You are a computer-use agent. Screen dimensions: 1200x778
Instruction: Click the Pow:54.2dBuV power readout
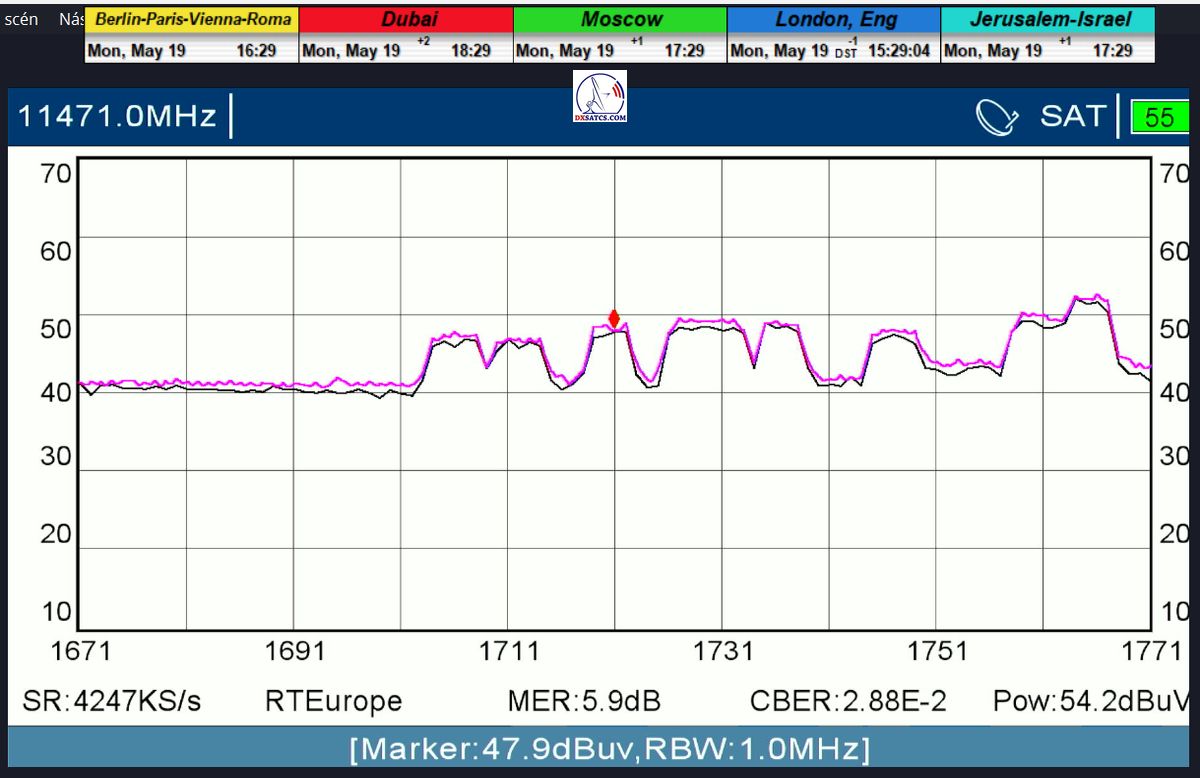[1094, 702]
